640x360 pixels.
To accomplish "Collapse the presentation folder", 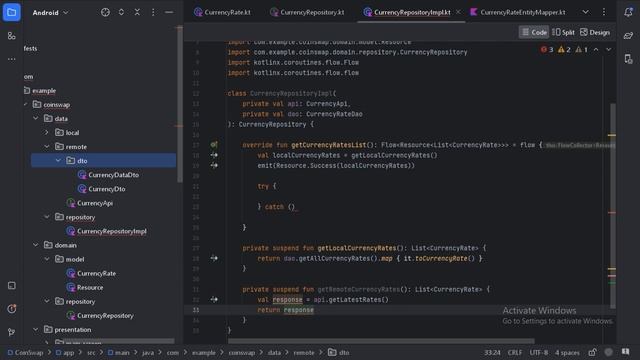I will tap(36, 329).
